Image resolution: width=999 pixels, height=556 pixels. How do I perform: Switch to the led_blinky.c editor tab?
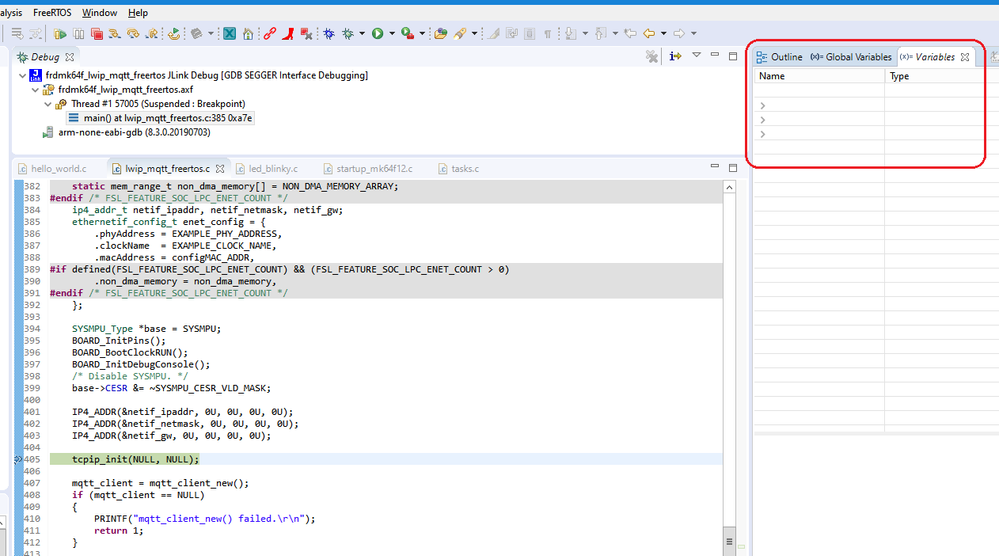267,169
